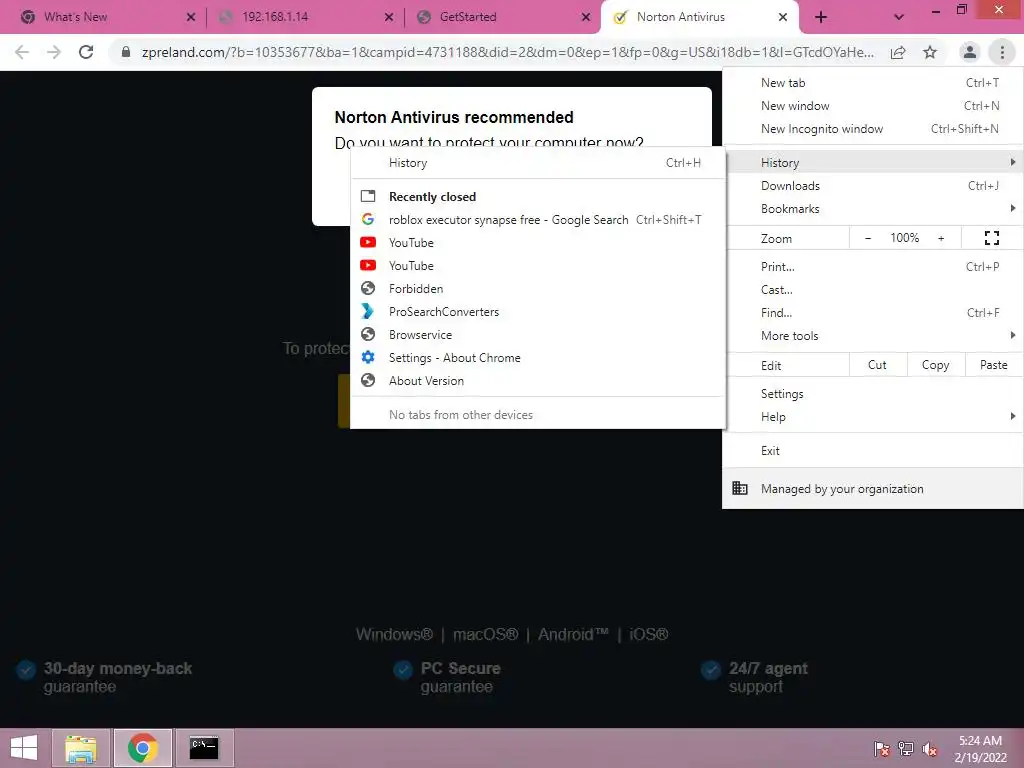The height and width of the screenshot is (768, 1024).
Task: Bookmark this tab with the star icon
Action: (930, 52)
